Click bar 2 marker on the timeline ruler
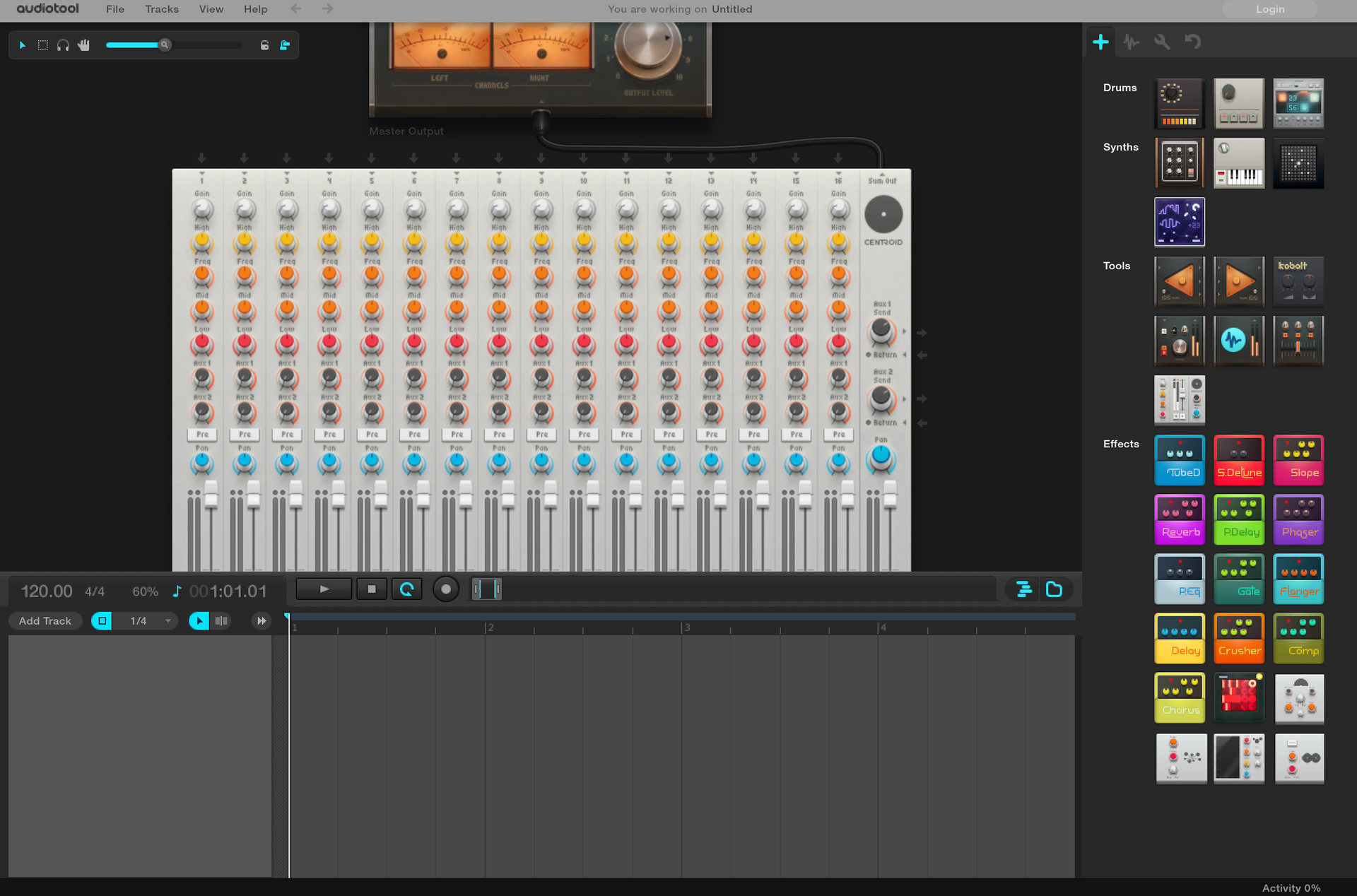 pos(490,627)
